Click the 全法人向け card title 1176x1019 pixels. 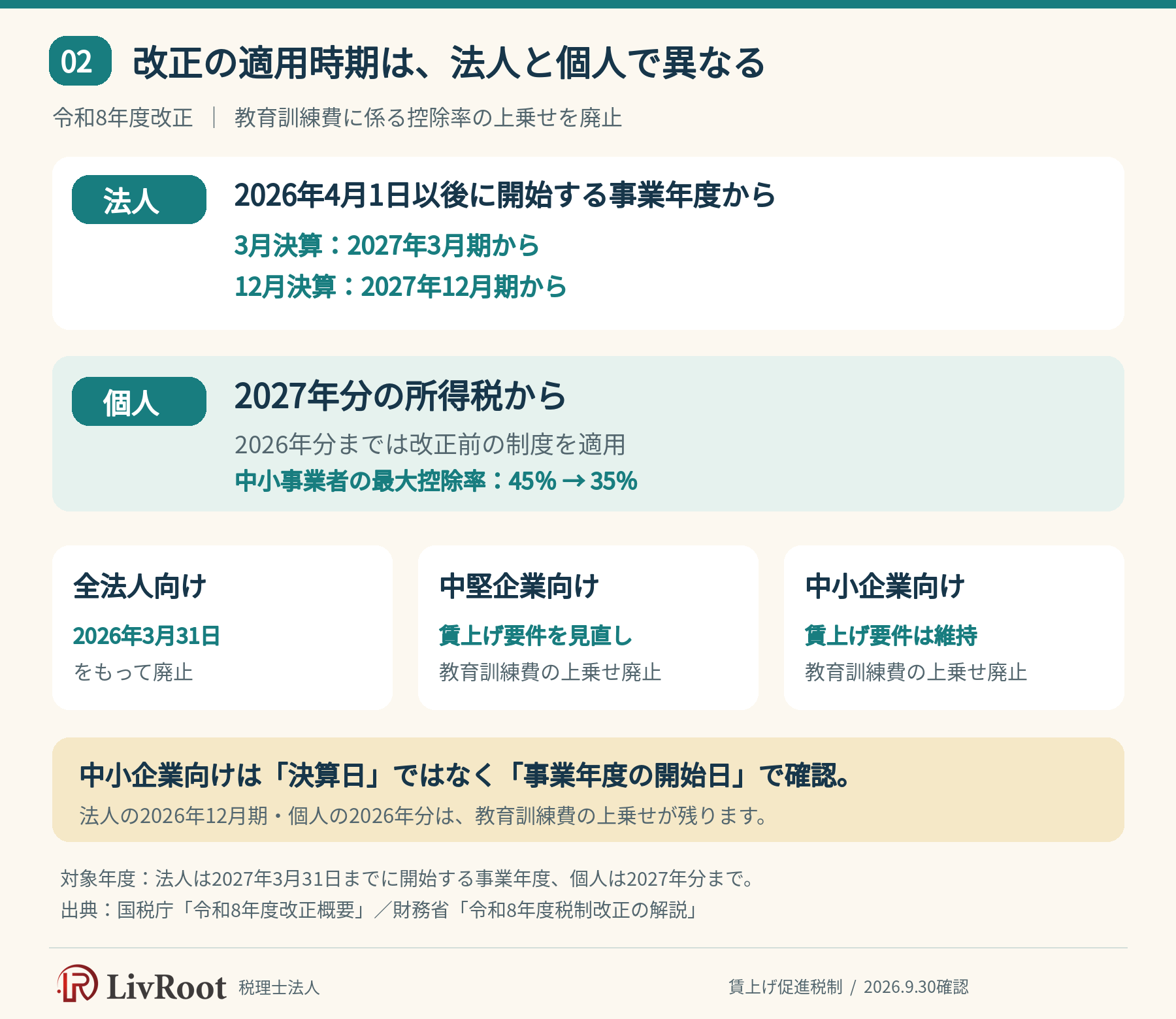(140, 586)
